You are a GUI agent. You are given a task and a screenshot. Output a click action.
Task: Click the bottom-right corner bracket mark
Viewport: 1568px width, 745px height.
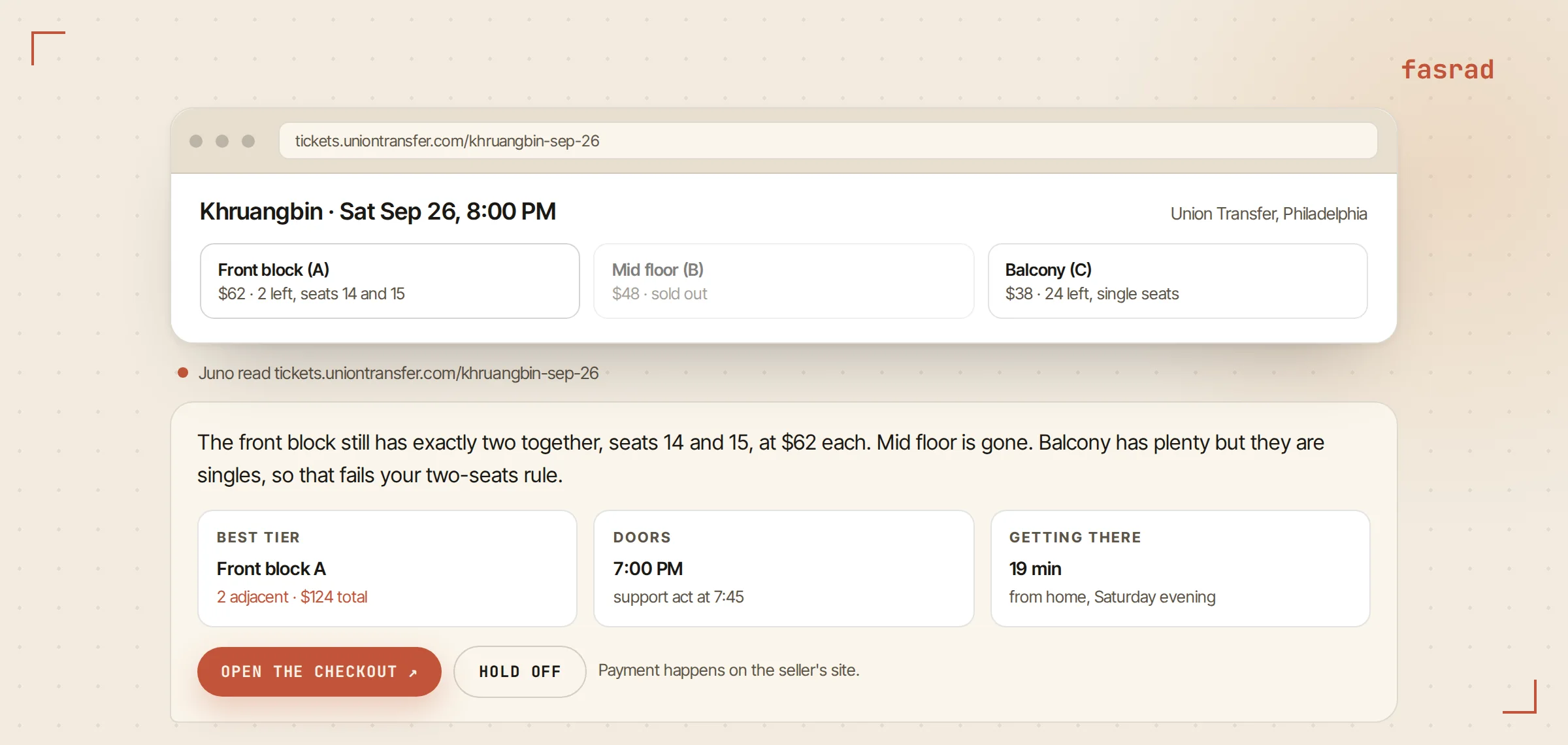[1520, 697]
